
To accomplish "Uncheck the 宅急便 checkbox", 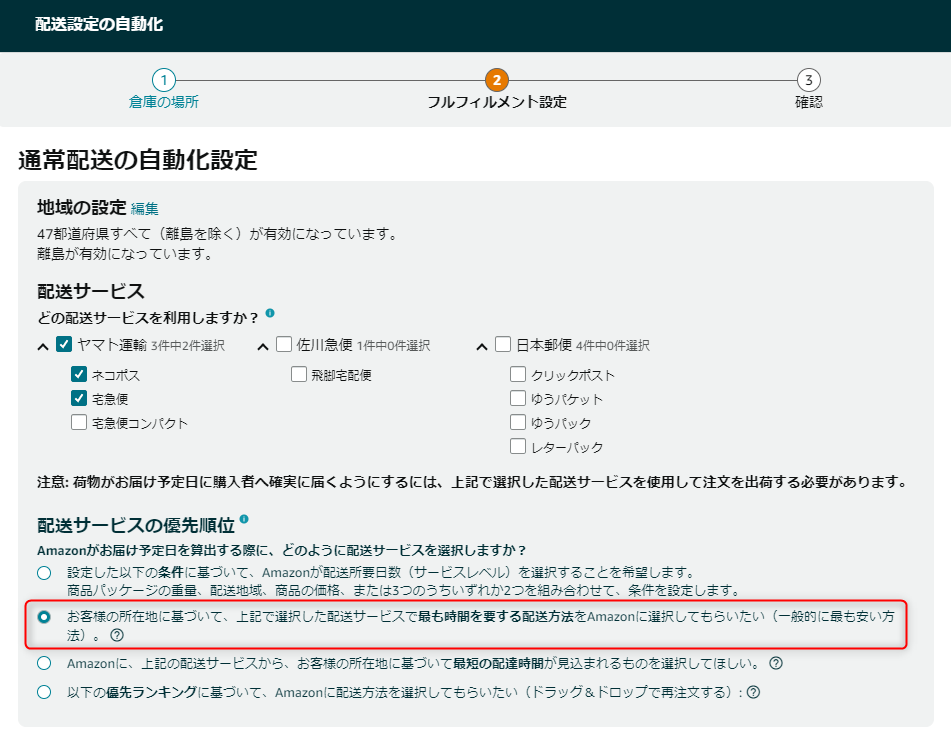I will (79, 398).
